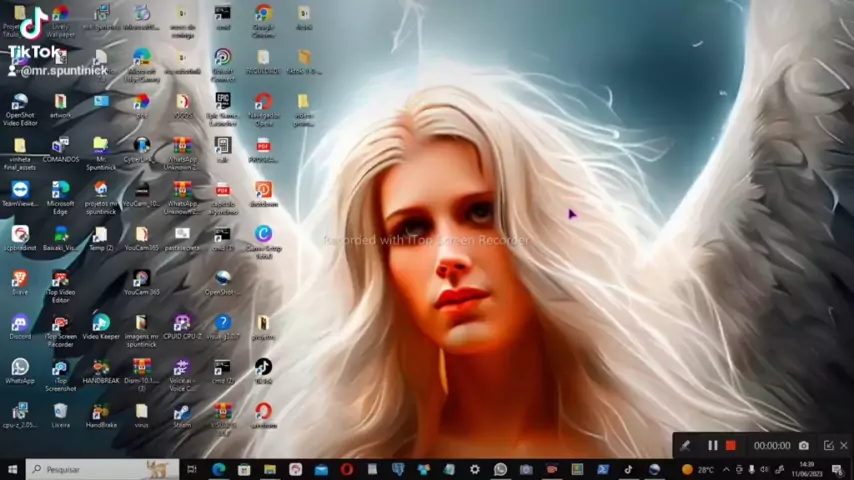This screenshot has height=480, width=854.
Task: Open the 28°C weather widget in the taskbar
Action: pyautogui.click(x=698, y=469)
